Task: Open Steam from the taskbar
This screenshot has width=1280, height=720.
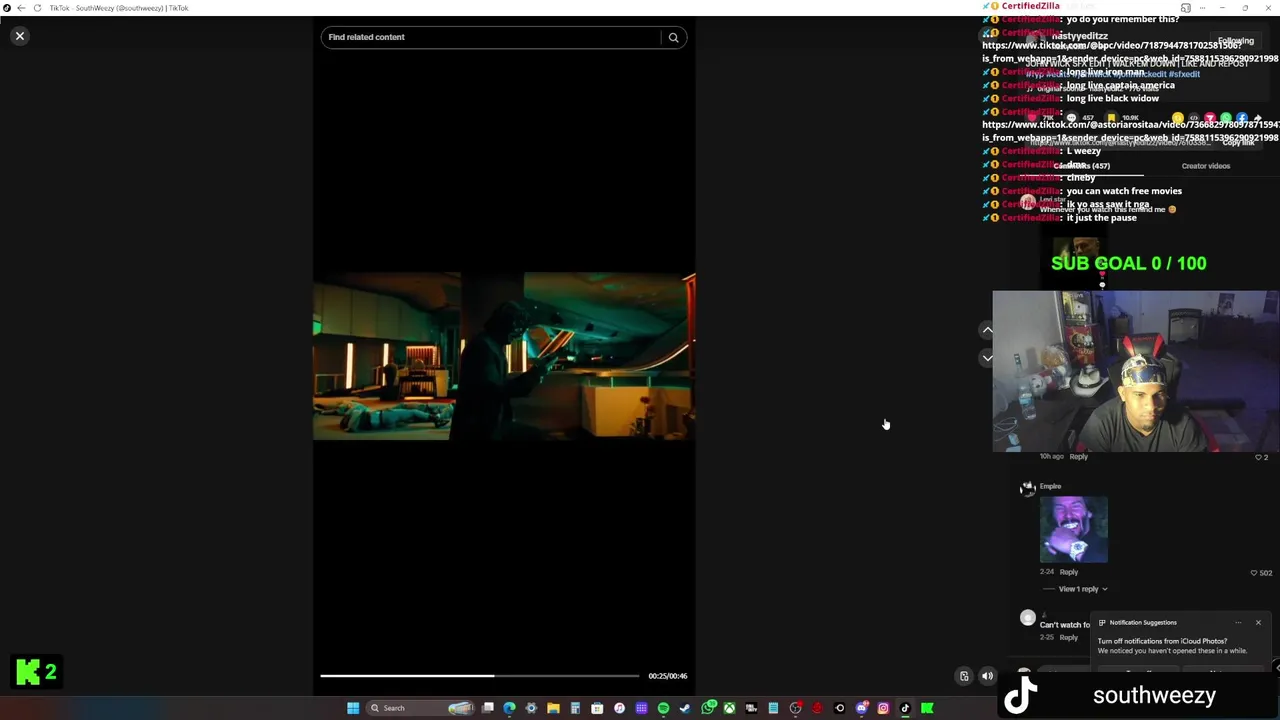Action: (685, 708)
